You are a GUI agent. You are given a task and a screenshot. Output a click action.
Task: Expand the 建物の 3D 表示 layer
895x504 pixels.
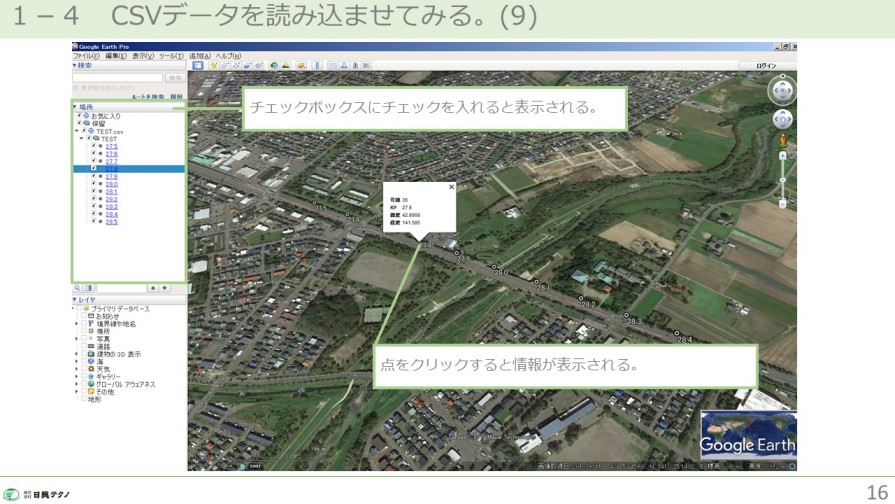76,354
